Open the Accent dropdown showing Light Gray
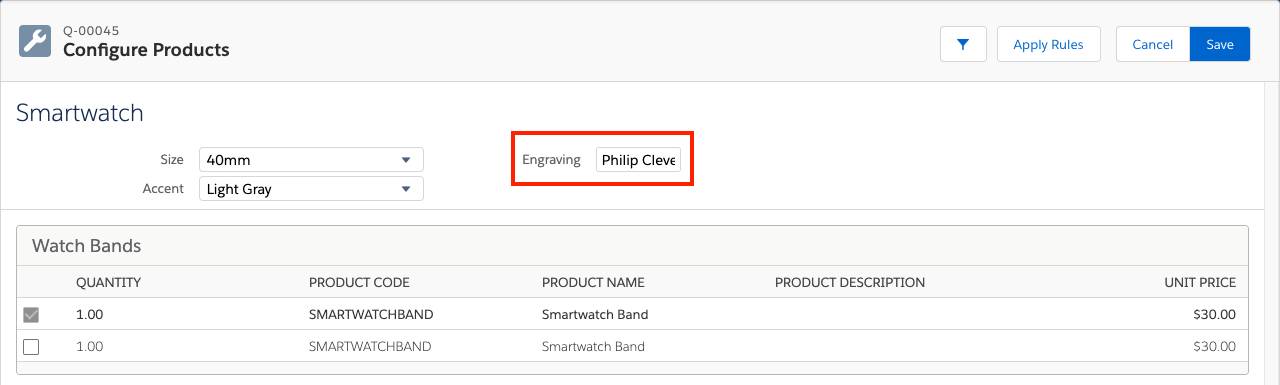This screenshot has height=385, width=1280. point(311,188)
